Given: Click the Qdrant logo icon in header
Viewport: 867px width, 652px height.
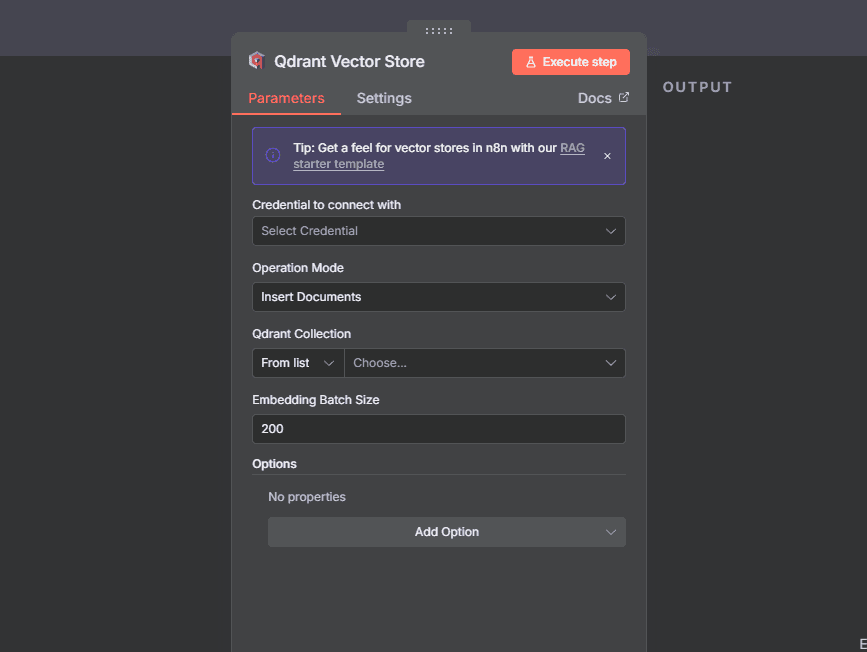Looking at the screenshot, I should 257,61.
